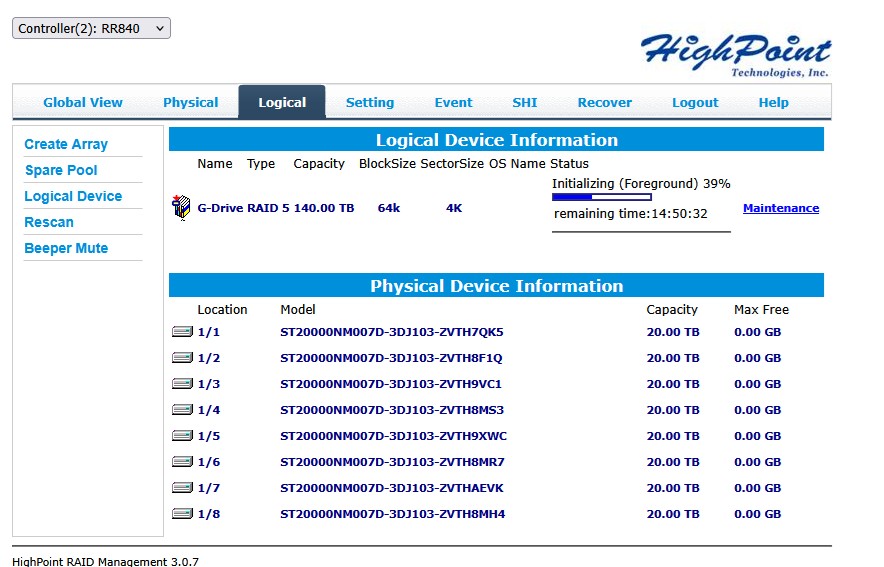This screenshot has width=884, height=567.
Task: Click the Create Array sidebar link
Action: coord(66,144)
